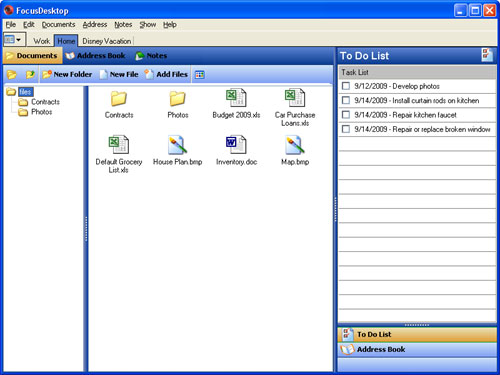Screen dimensions: 500x375
Task: Select the Address Book section tab
Action: click(x=95, y=56)
